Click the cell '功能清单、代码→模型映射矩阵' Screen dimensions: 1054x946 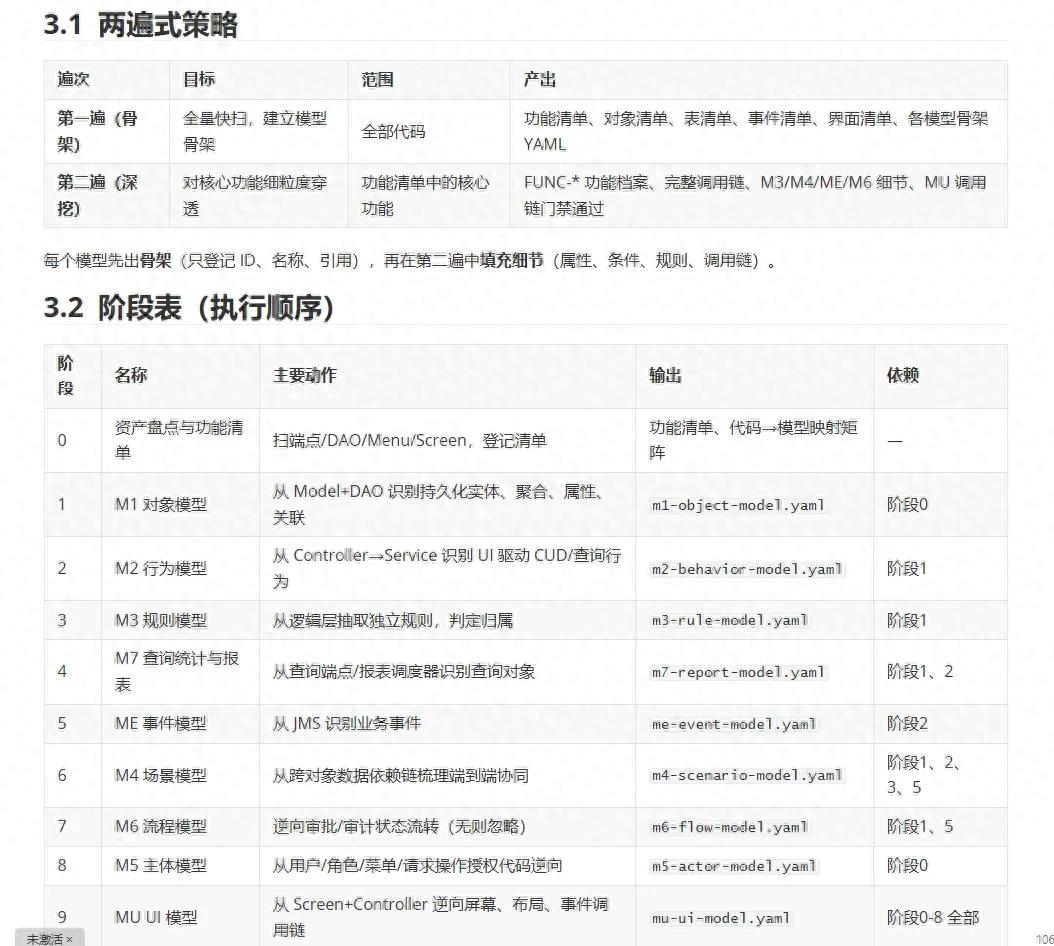tap(753, 440)
